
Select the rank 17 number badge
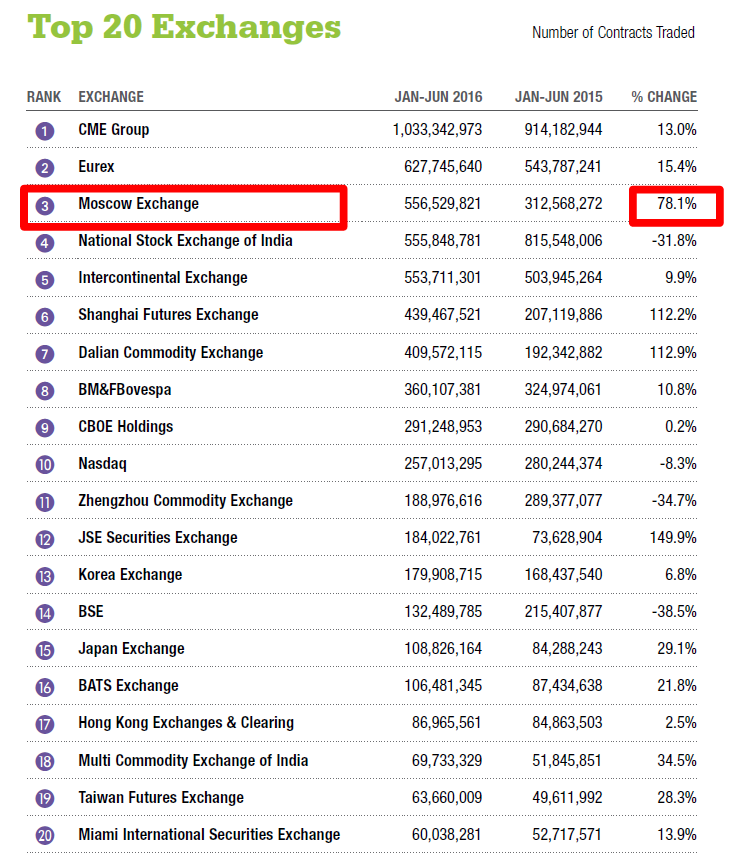[x=44, y=724]
